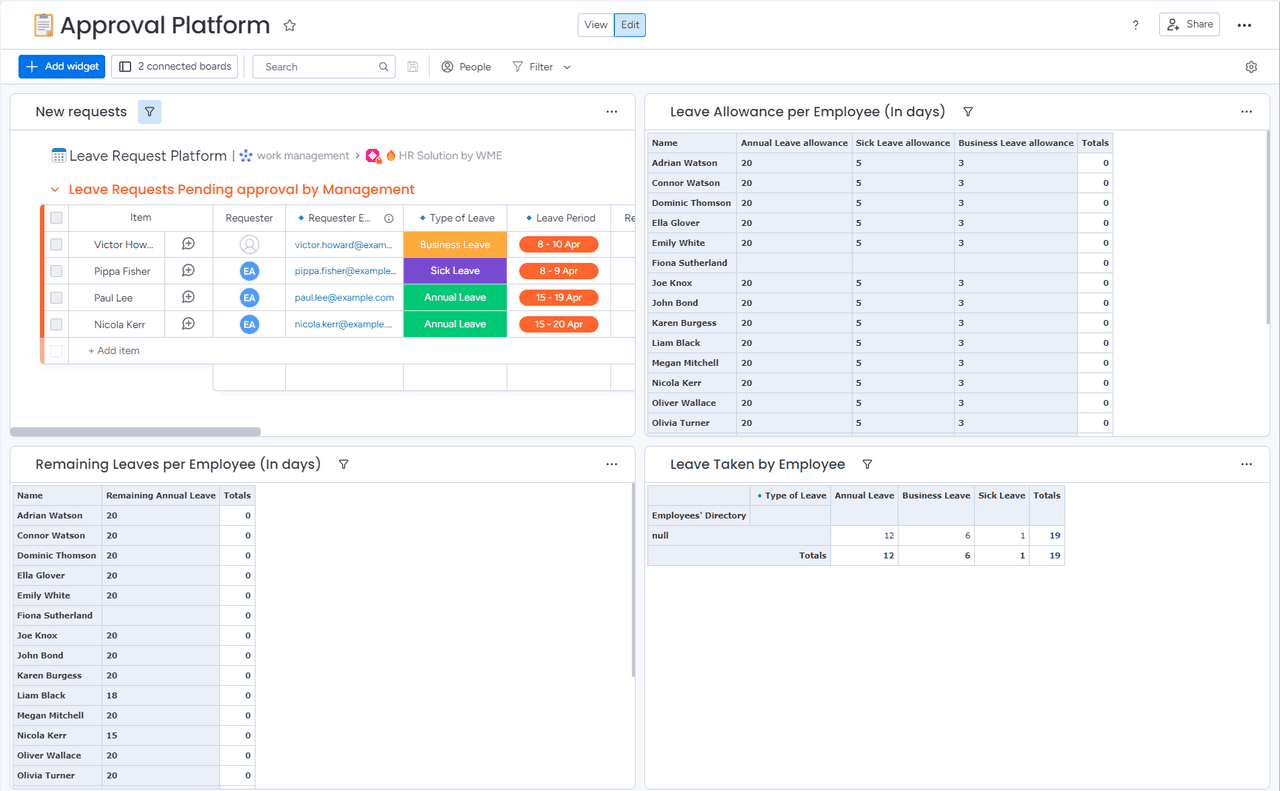1280x791 pixels.
Task: Click the Approval Platform clipboard icon
Action: 43,25
